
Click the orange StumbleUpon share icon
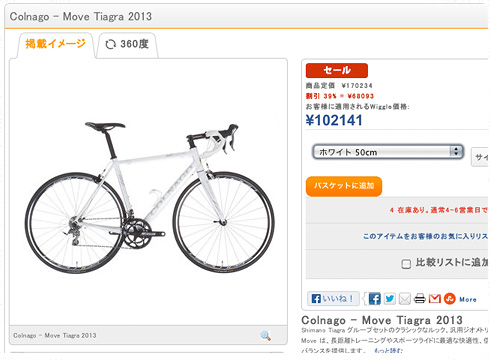[450, 298]
